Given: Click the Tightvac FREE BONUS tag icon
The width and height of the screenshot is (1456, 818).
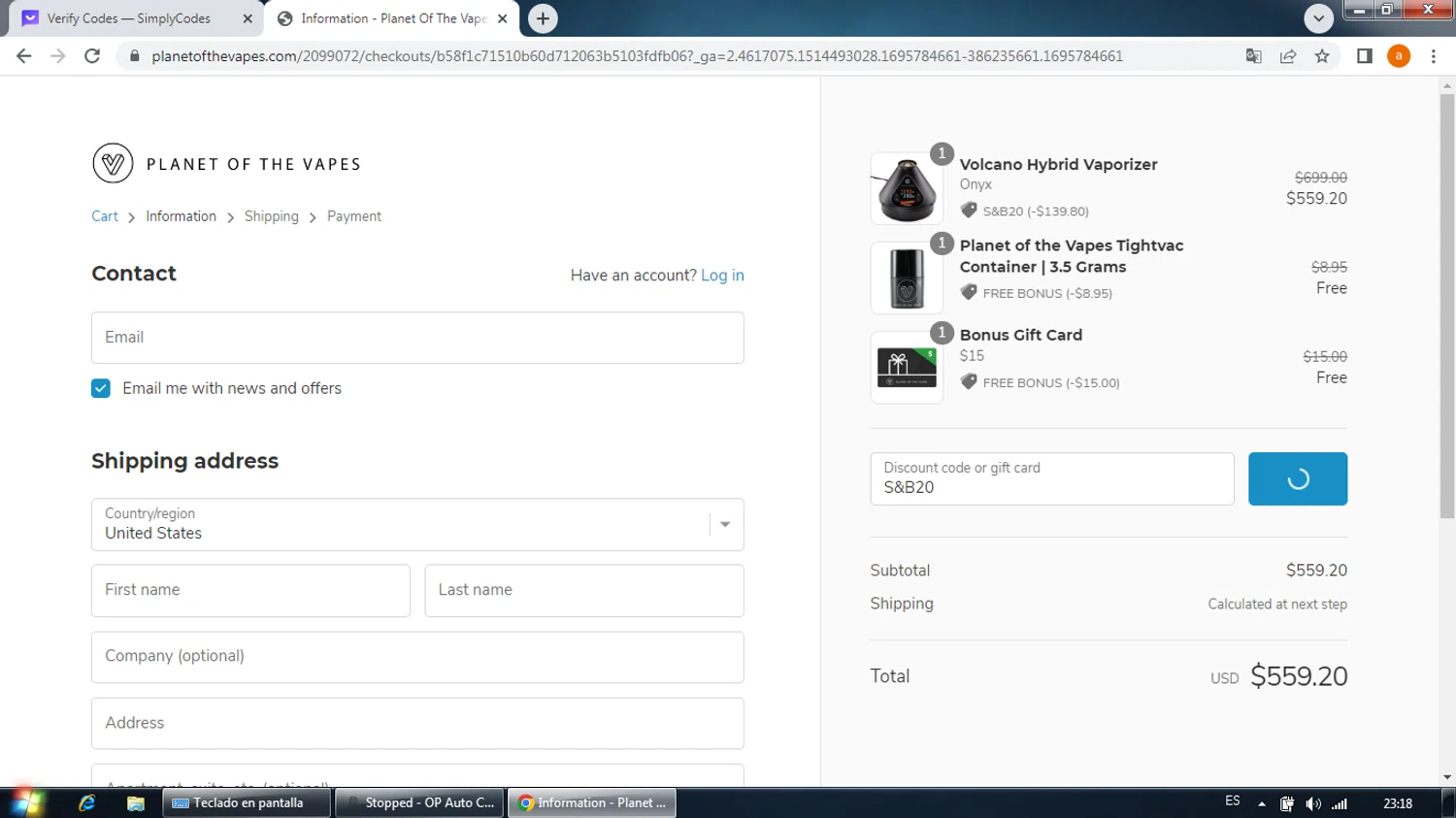Looking at the screenshot, I should 969,292.
